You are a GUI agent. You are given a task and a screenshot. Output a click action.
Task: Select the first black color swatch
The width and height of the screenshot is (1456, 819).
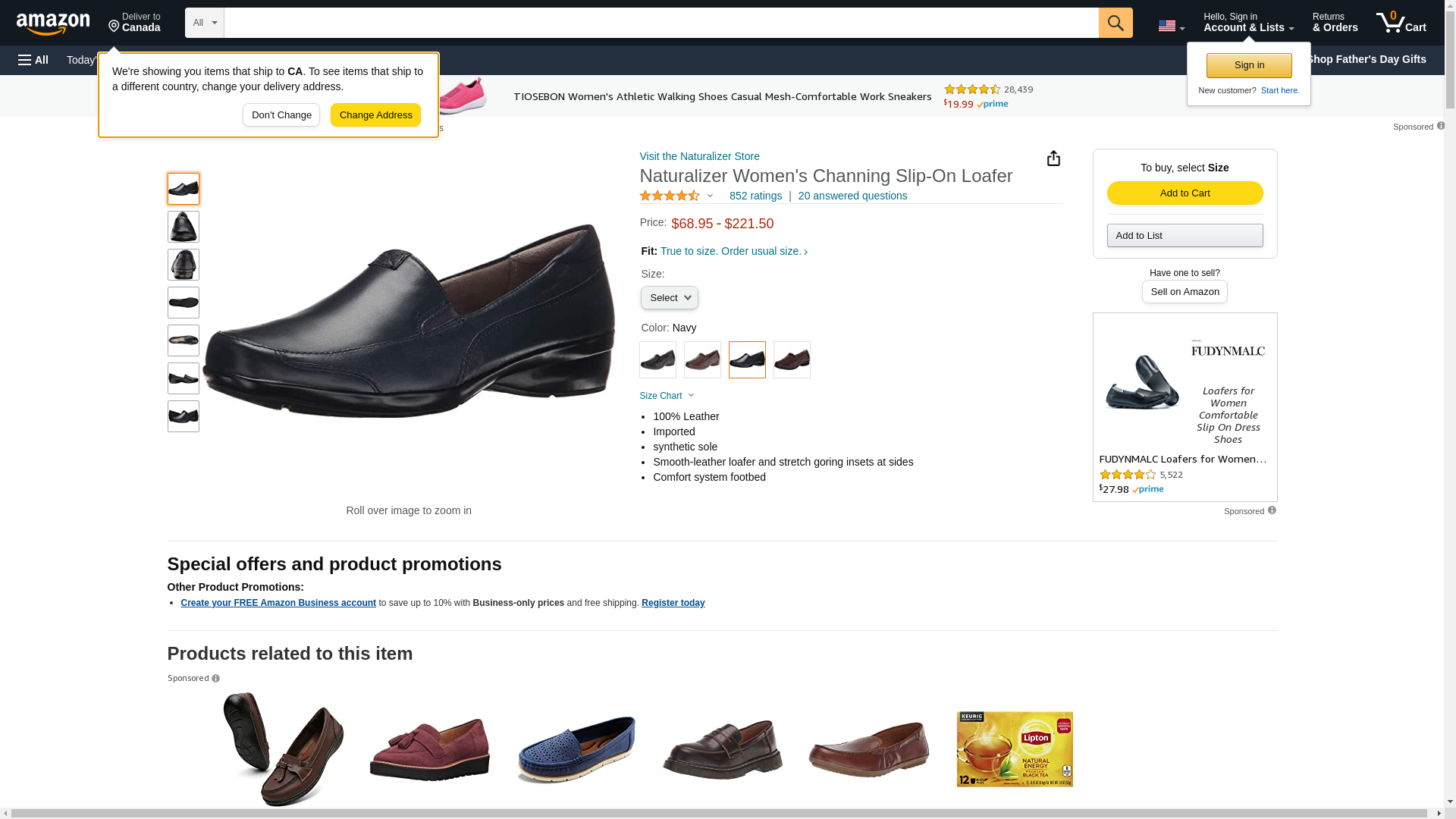pos(657,360)
